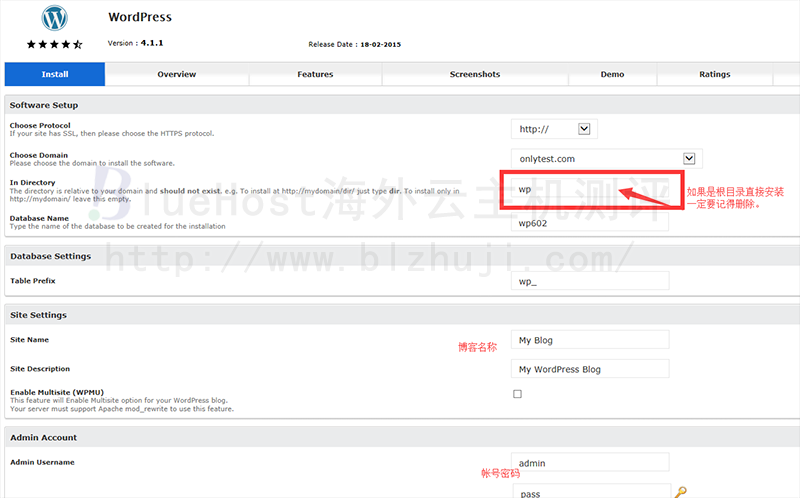Click the Site Name field 'My Blog'
The width and height of the screenshot is (800, 498).
pyautogui.click(x=590, y=340)
